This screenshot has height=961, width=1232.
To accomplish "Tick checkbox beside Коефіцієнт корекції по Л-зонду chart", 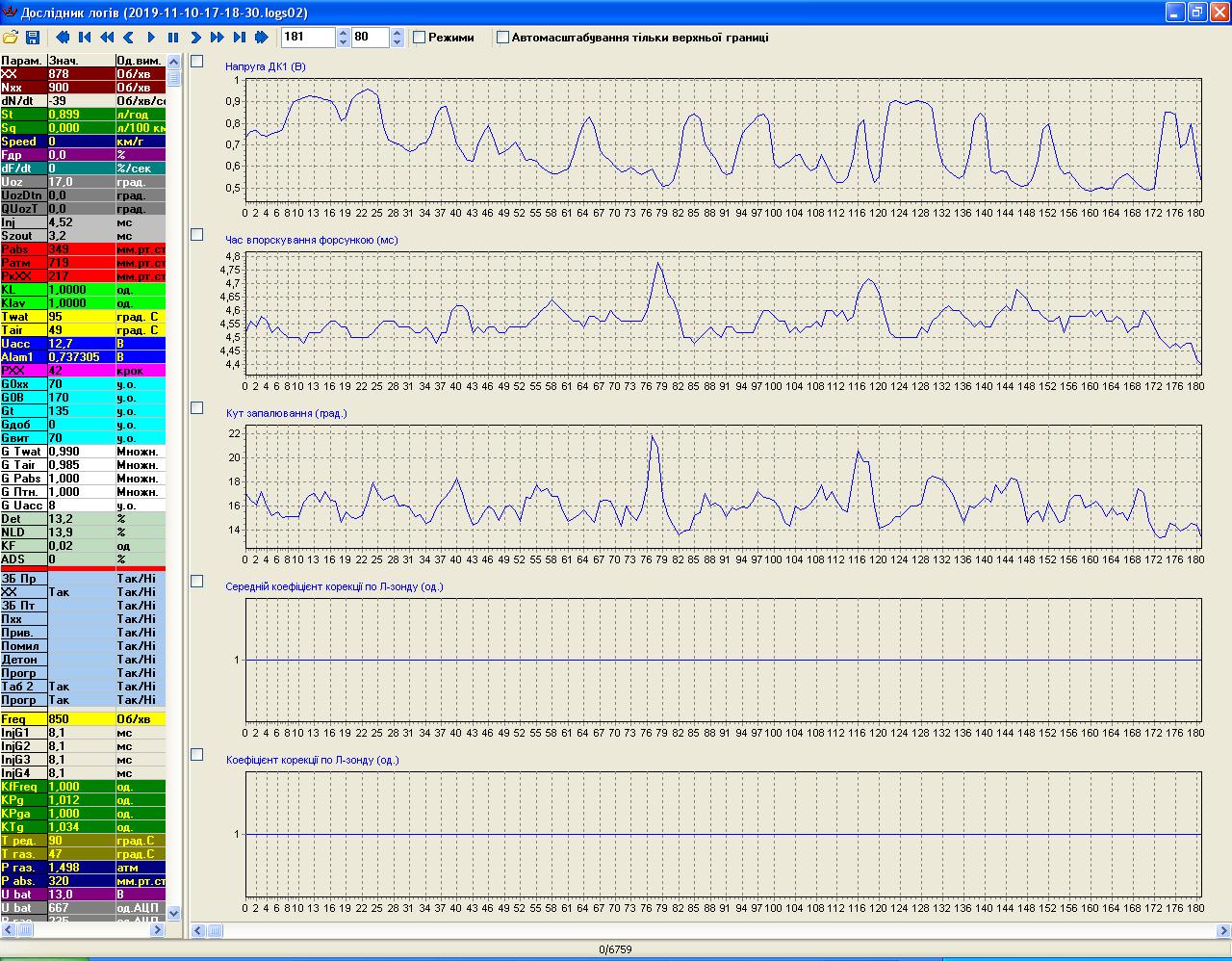I will 197,754.
